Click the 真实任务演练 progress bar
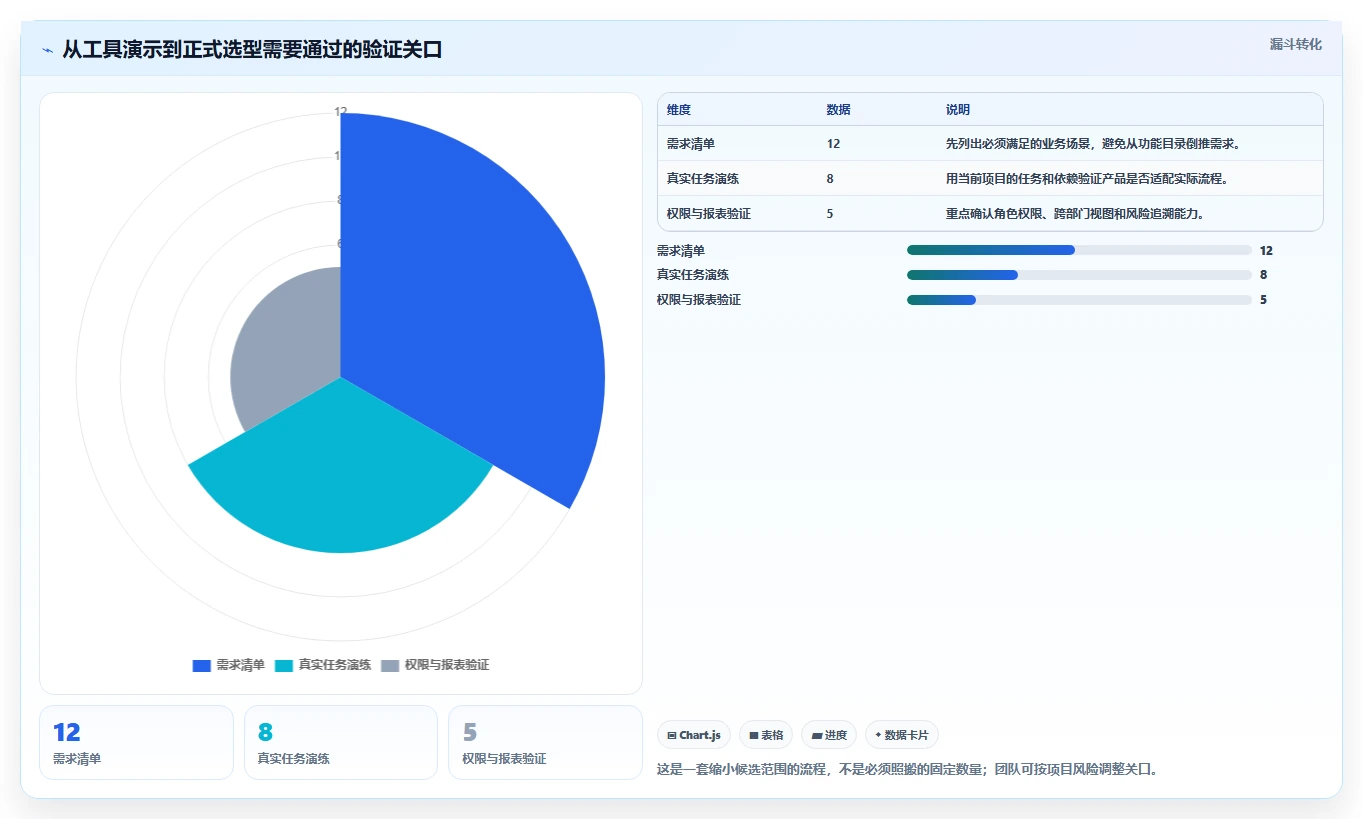The image size is (1363, 819). coord(1079,275)
